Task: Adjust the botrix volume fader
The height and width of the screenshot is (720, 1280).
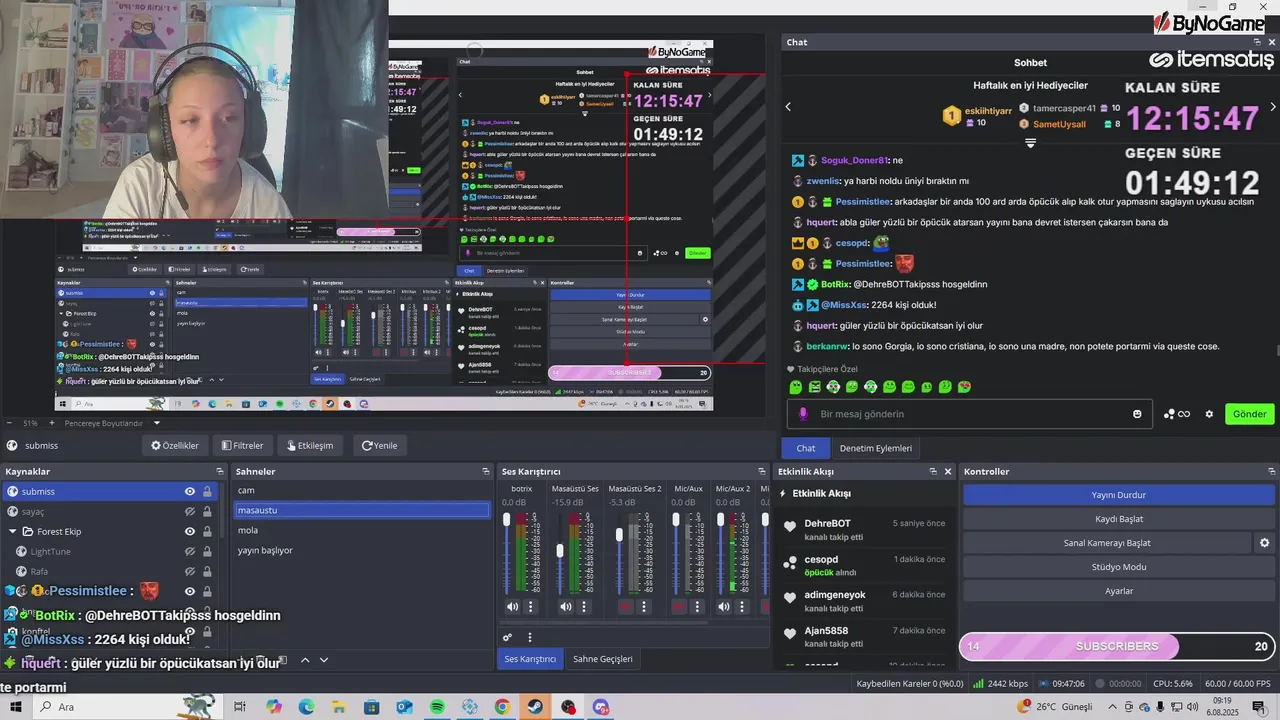Action: click(507, 520)
